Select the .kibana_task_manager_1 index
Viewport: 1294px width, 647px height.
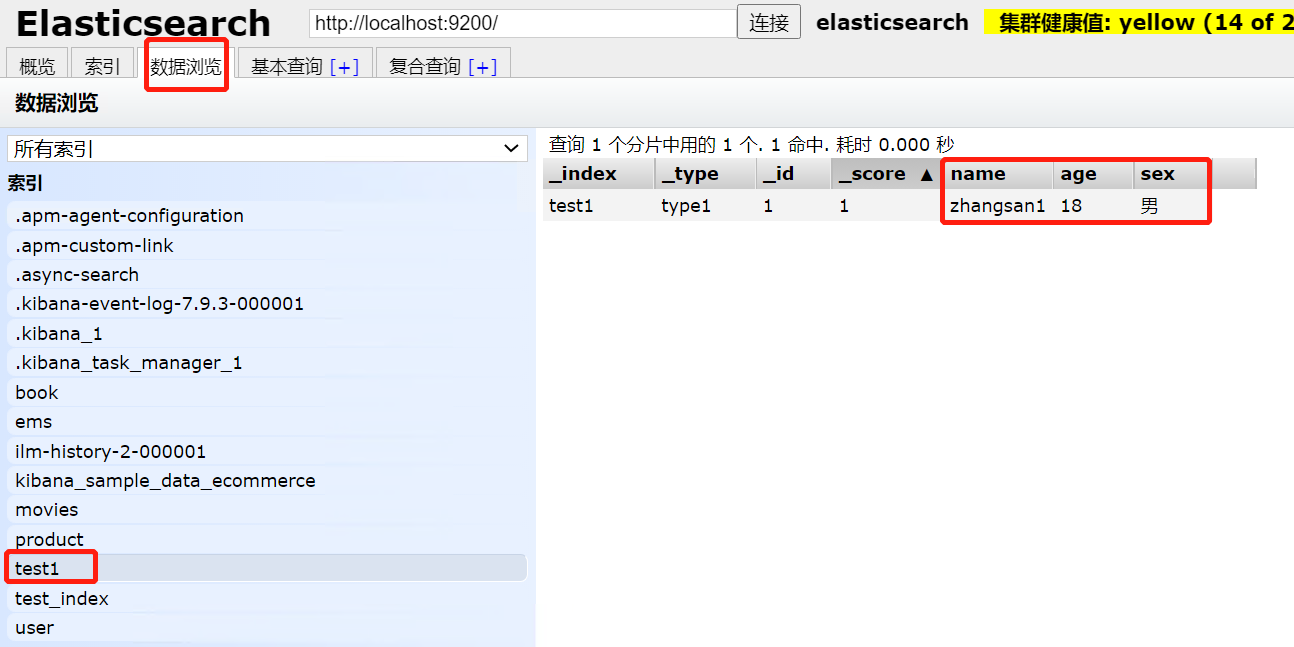[267, 363]
